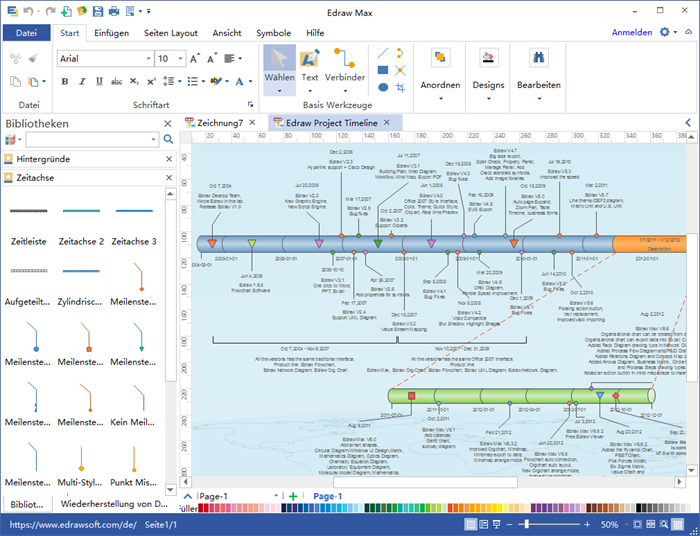700x536 pixels.
Task: Click the Bearbeiten binoculars icon
Action: [538, 58]
